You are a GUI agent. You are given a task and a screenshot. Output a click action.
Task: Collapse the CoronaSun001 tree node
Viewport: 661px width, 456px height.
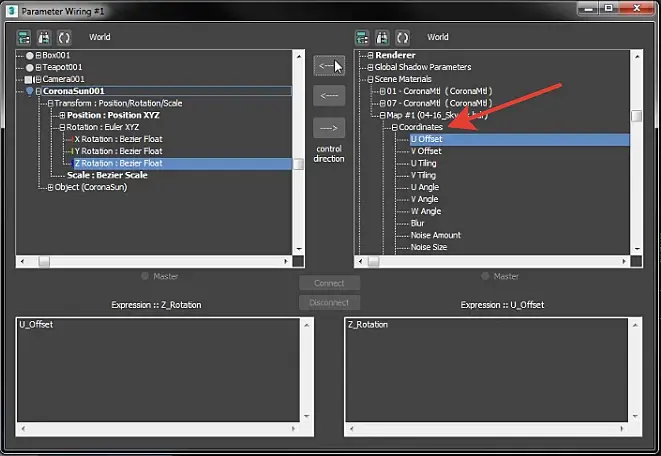(x=38, y=91)
